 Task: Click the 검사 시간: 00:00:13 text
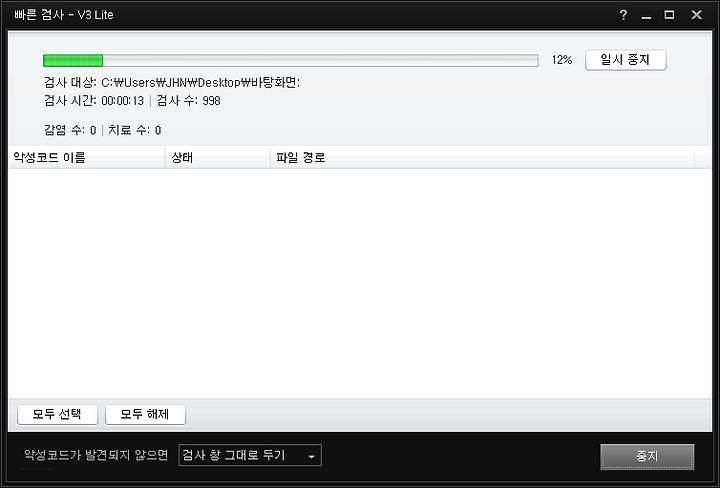(x=94, y=101)
